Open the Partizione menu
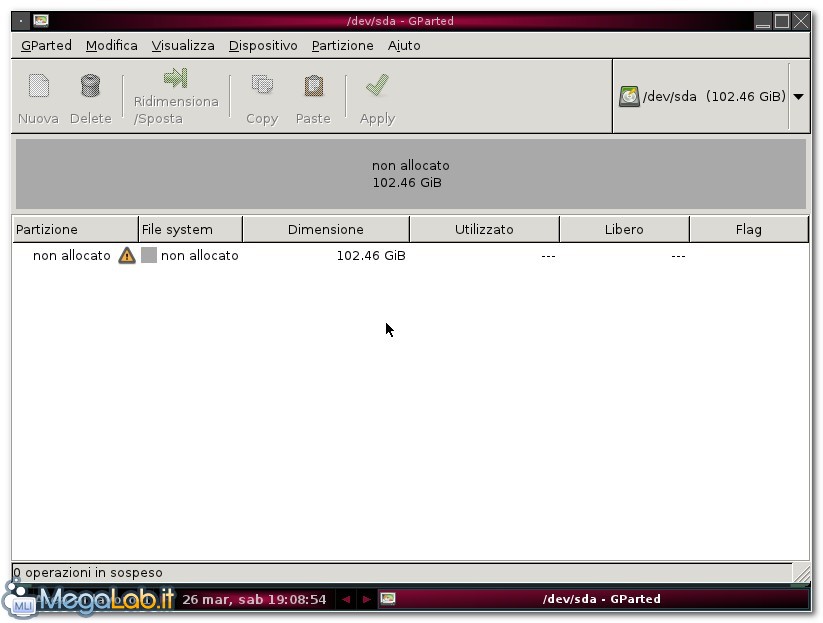This screenshot has width=823, height=623. coord(342,46)
